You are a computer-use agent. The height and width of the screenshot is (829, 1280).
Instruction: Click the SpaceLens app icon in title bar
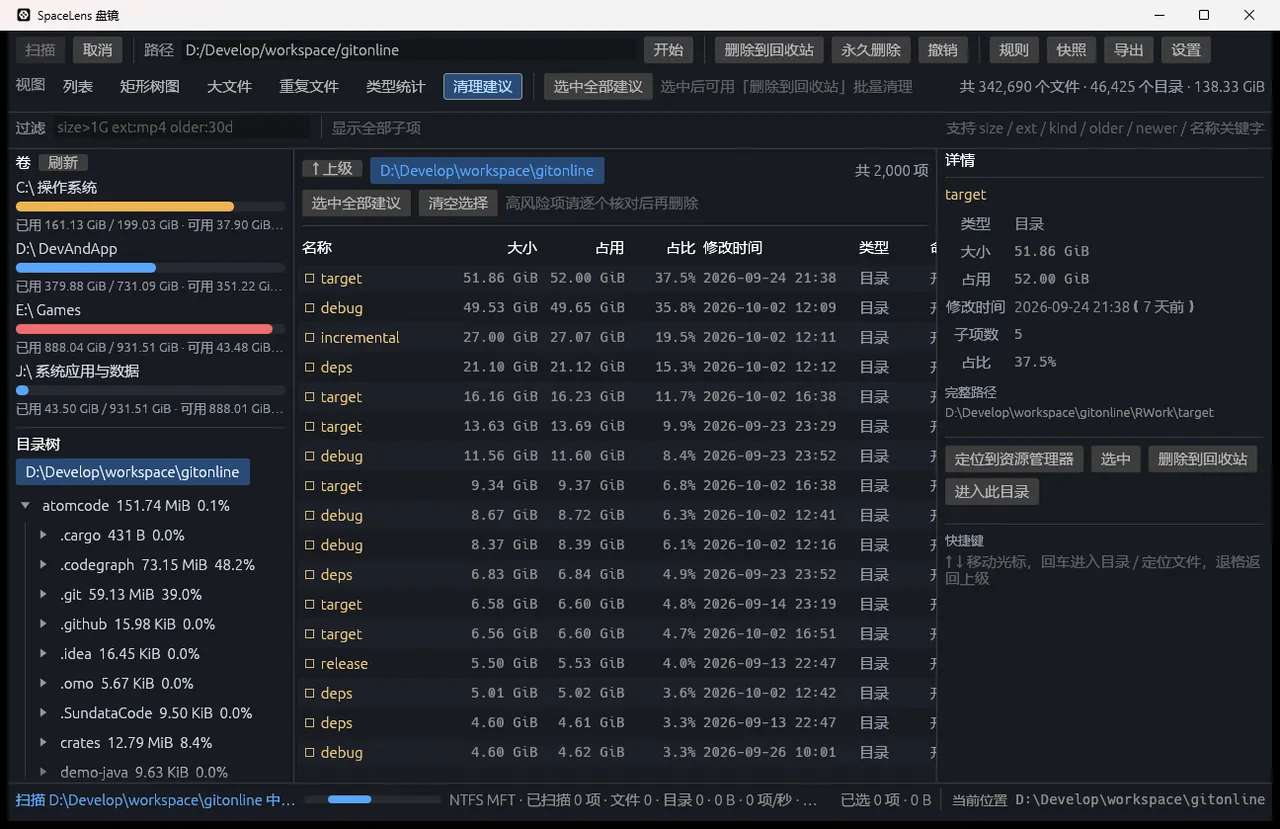(x=23, y=15)
